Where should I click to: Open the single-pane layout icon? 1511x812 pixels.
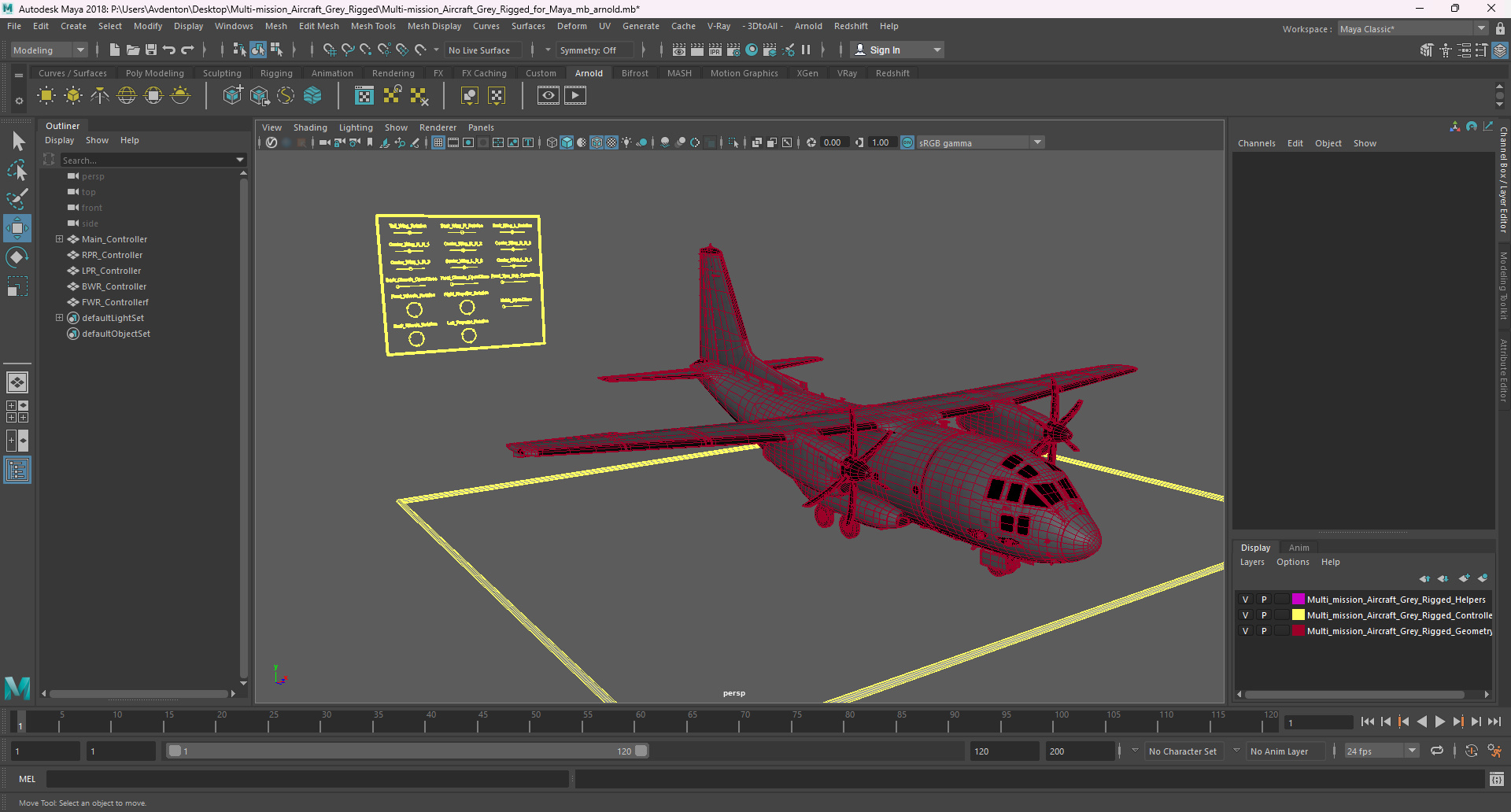(x=17, y=382)
